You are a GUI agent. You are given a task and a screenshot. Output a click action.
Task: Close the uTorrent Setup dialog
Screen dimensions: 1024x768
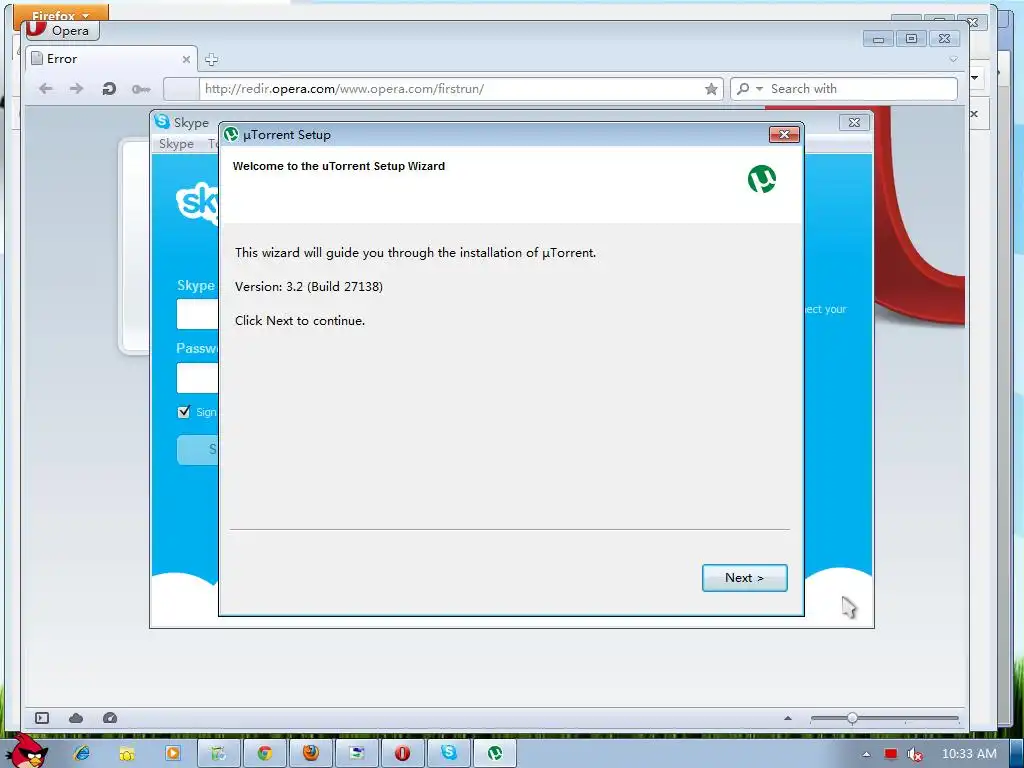[784, 135]
